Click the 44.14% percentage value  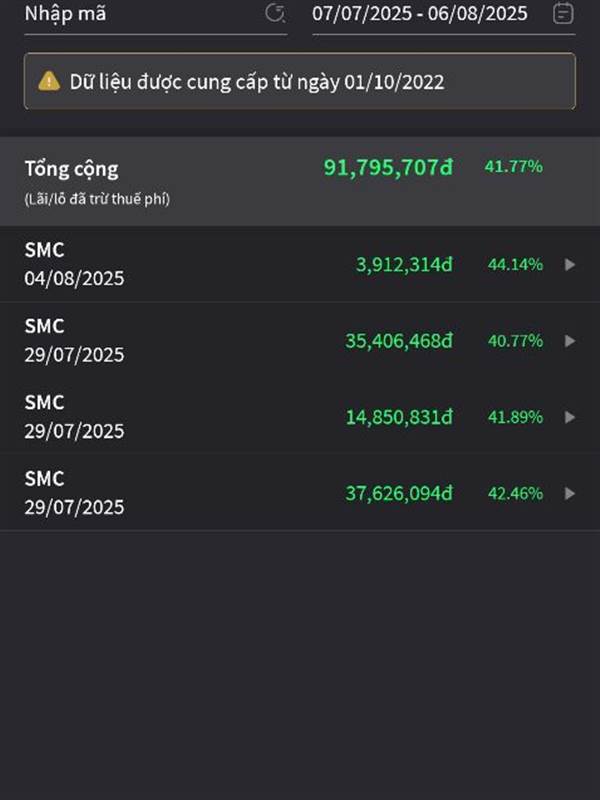pyautogui.click(x=515, y=264)
